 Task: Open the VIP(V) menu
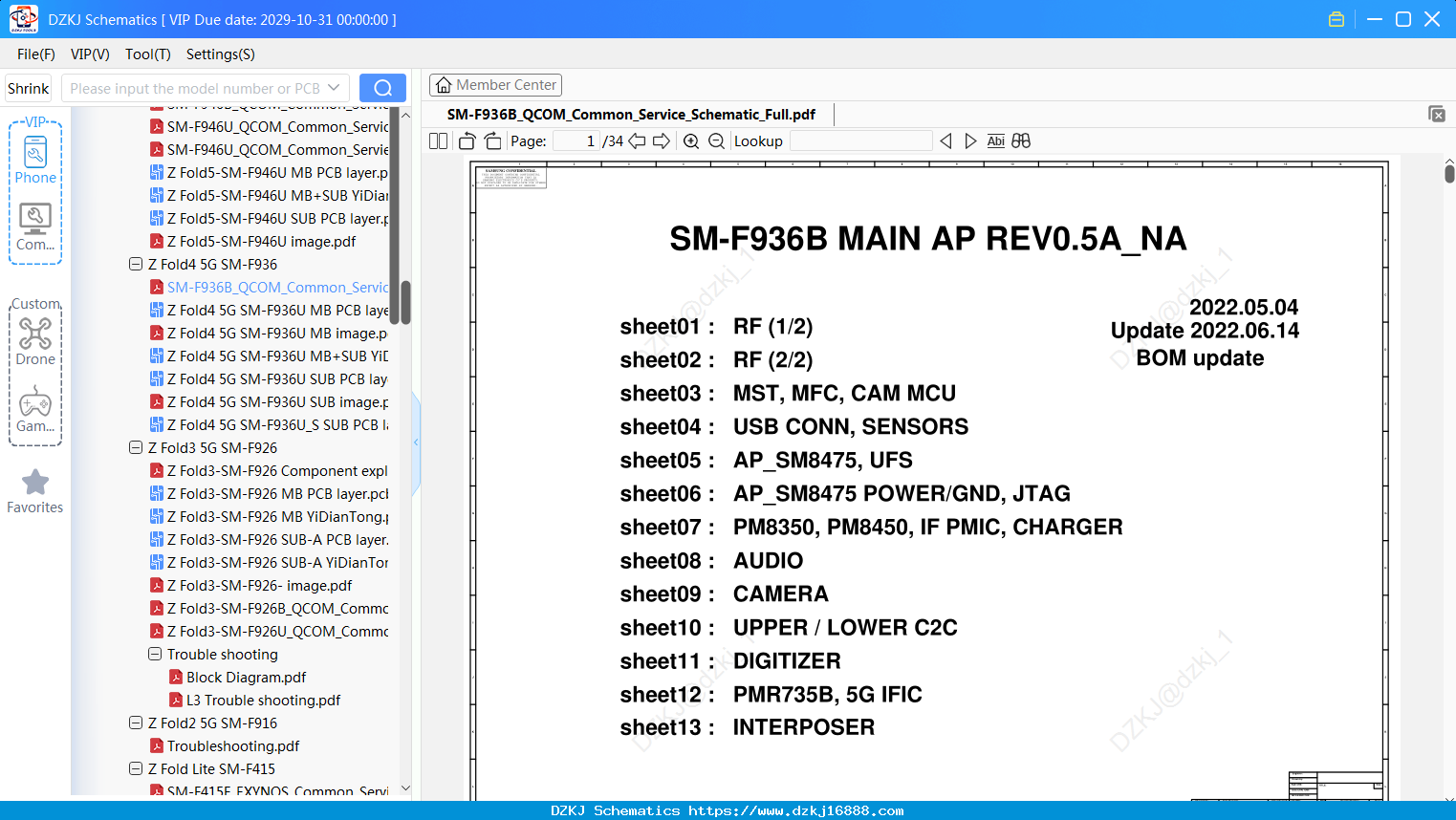[90, 54]
